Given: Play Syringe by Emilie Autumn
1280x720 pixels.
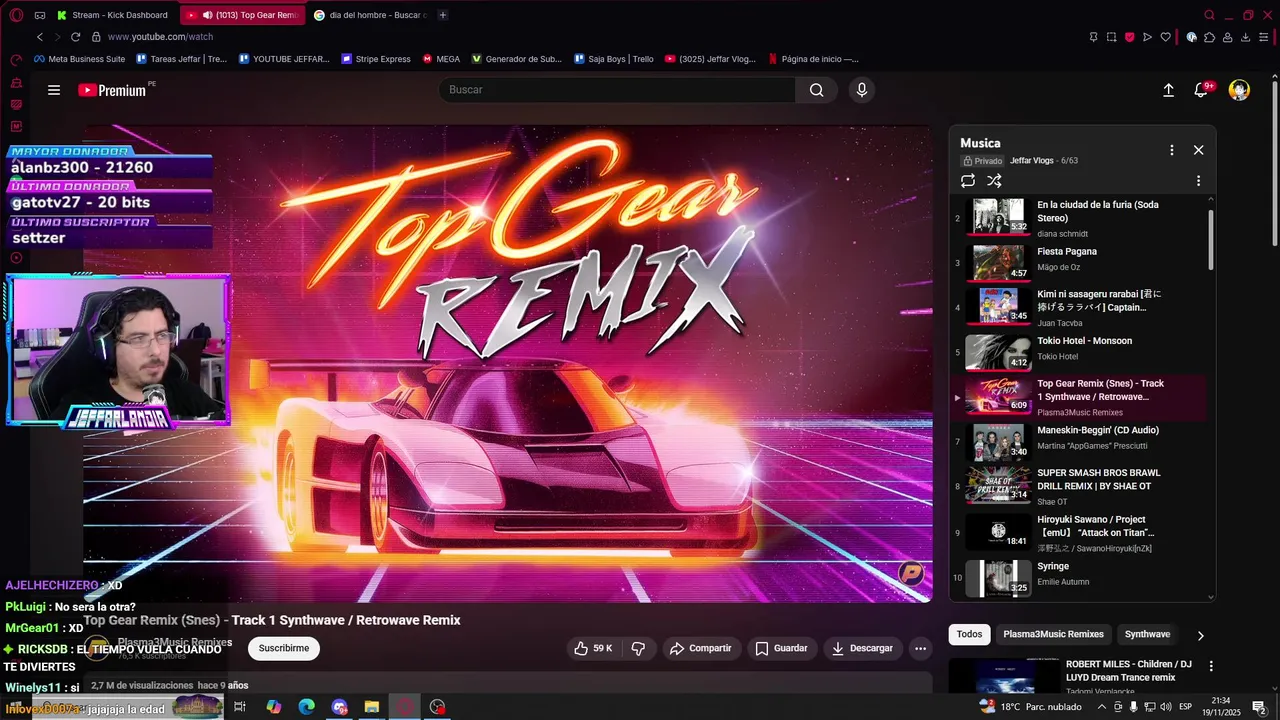Looking at the screenshot, I should pos(1078,576).
